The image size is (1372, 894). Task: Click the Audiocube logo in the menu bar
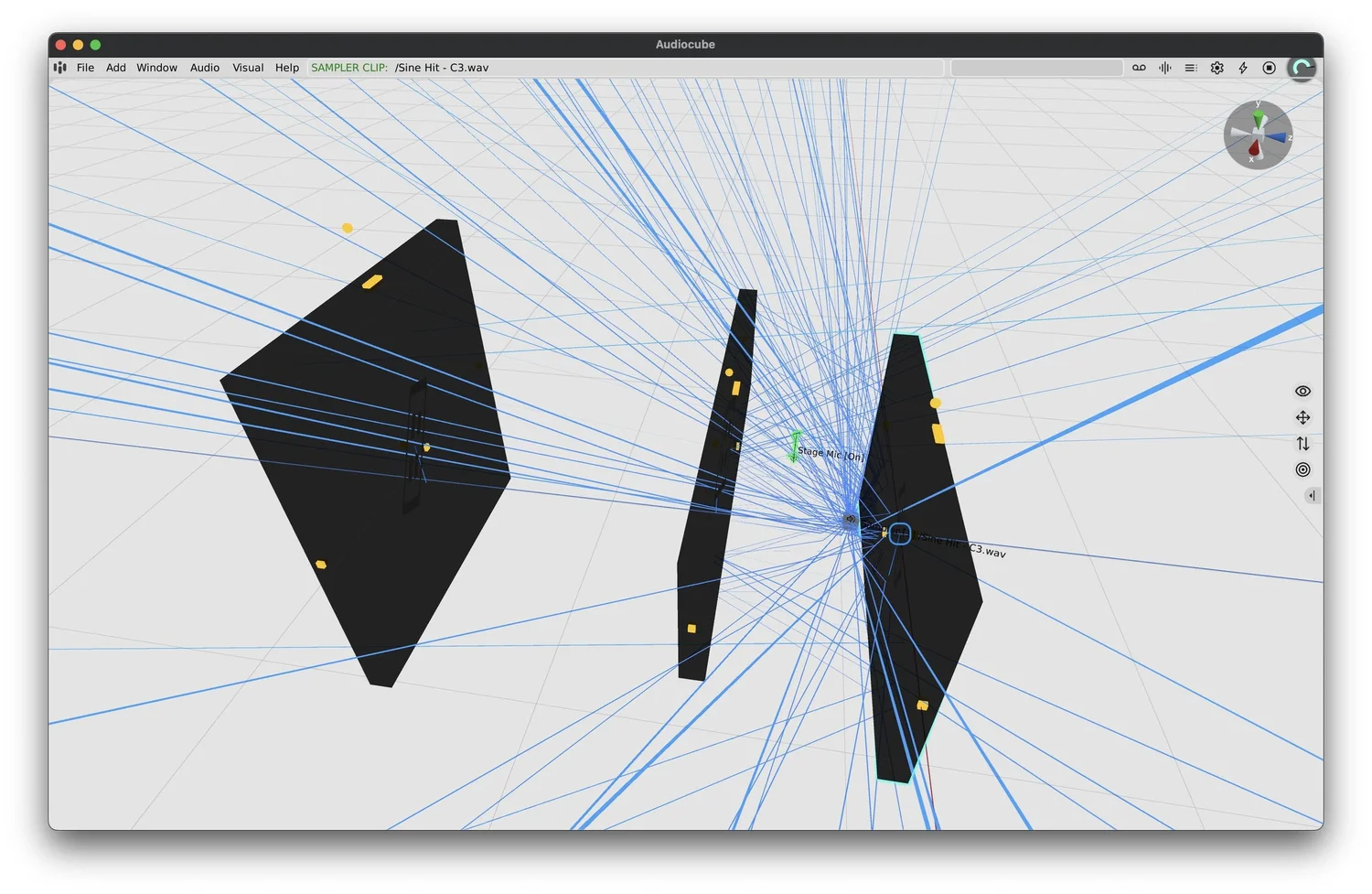coord(59,67)
